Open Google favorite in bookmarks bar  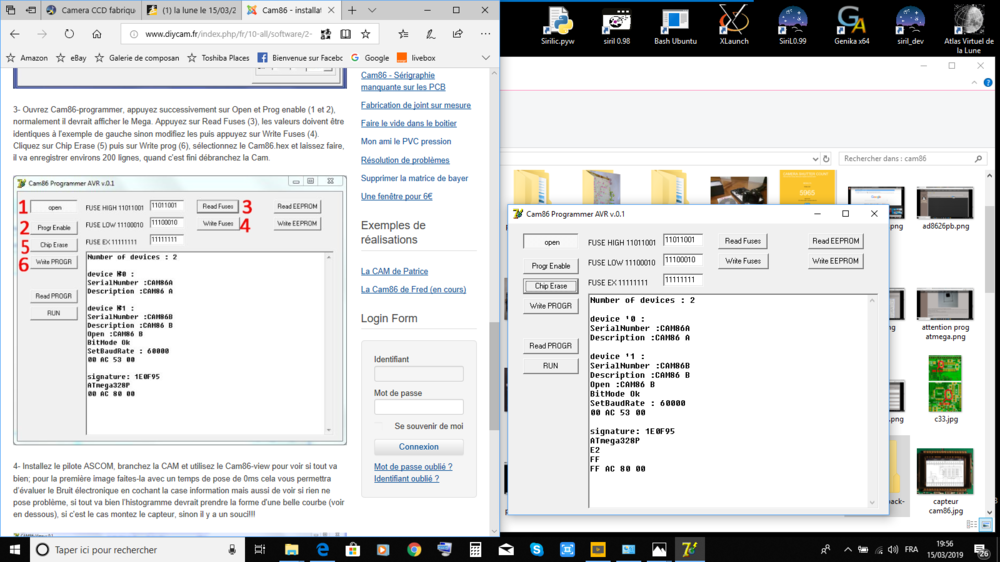tap(369, 57)
